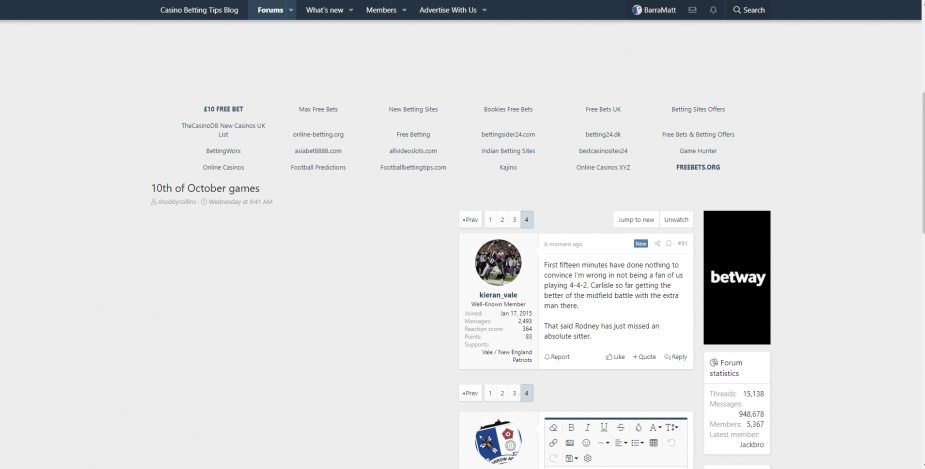This screenshot has height=469, width=925.
Task: Open the smilies emoji picker
Action: tap(586, 442)
